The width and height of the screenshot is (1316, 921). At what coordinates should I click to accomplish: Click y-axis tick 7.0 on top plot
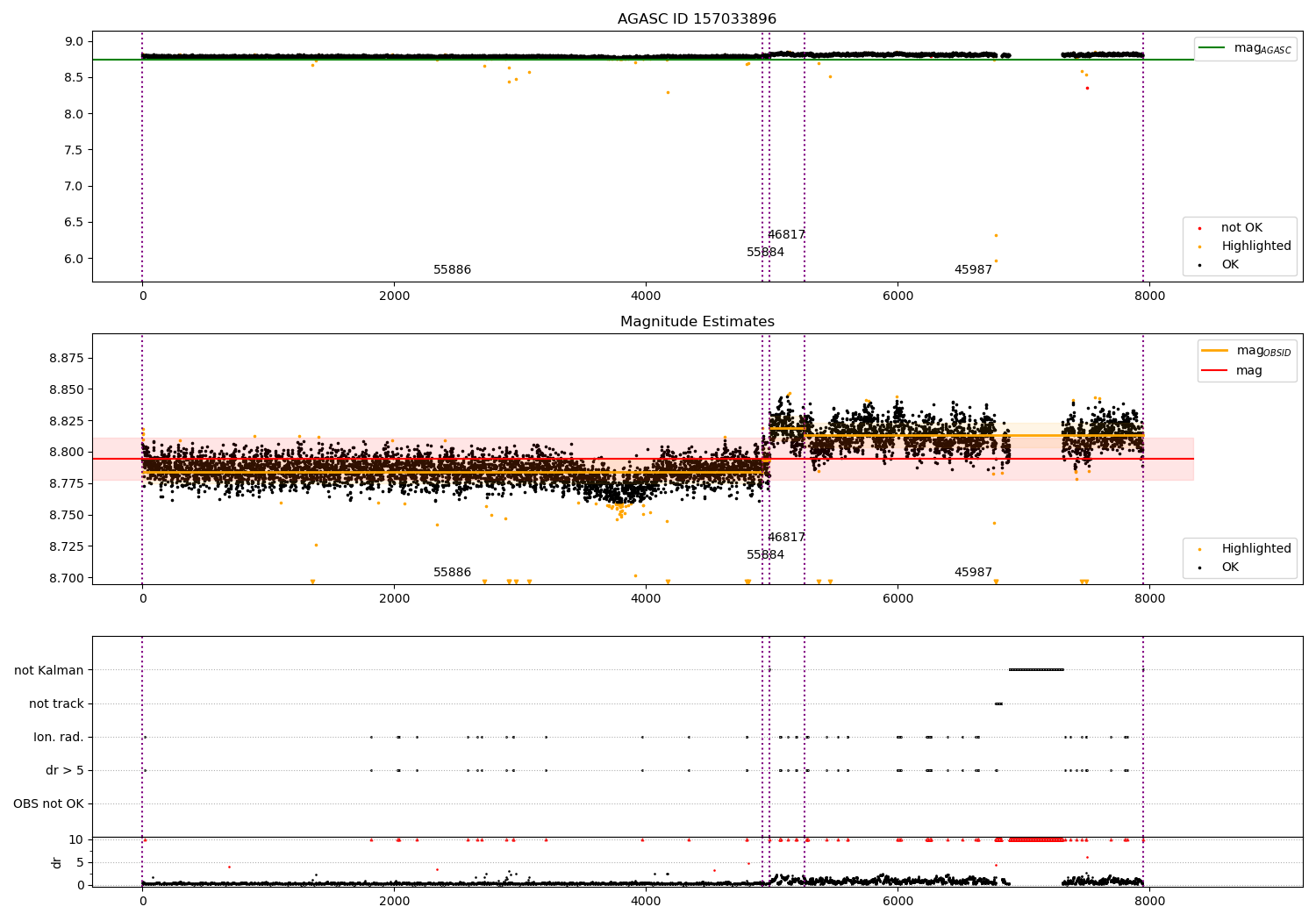74,187
